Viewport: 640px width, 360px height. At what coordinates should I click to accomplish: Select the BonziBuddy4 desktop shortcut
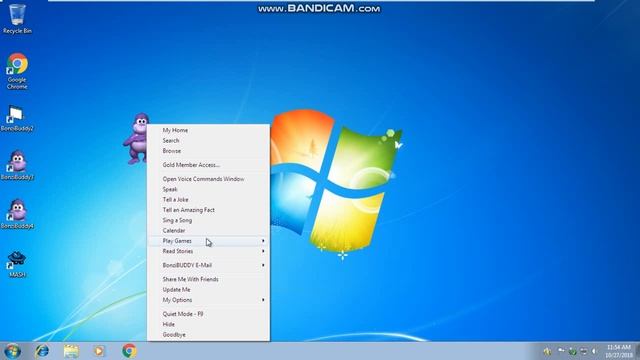point(17,214)
